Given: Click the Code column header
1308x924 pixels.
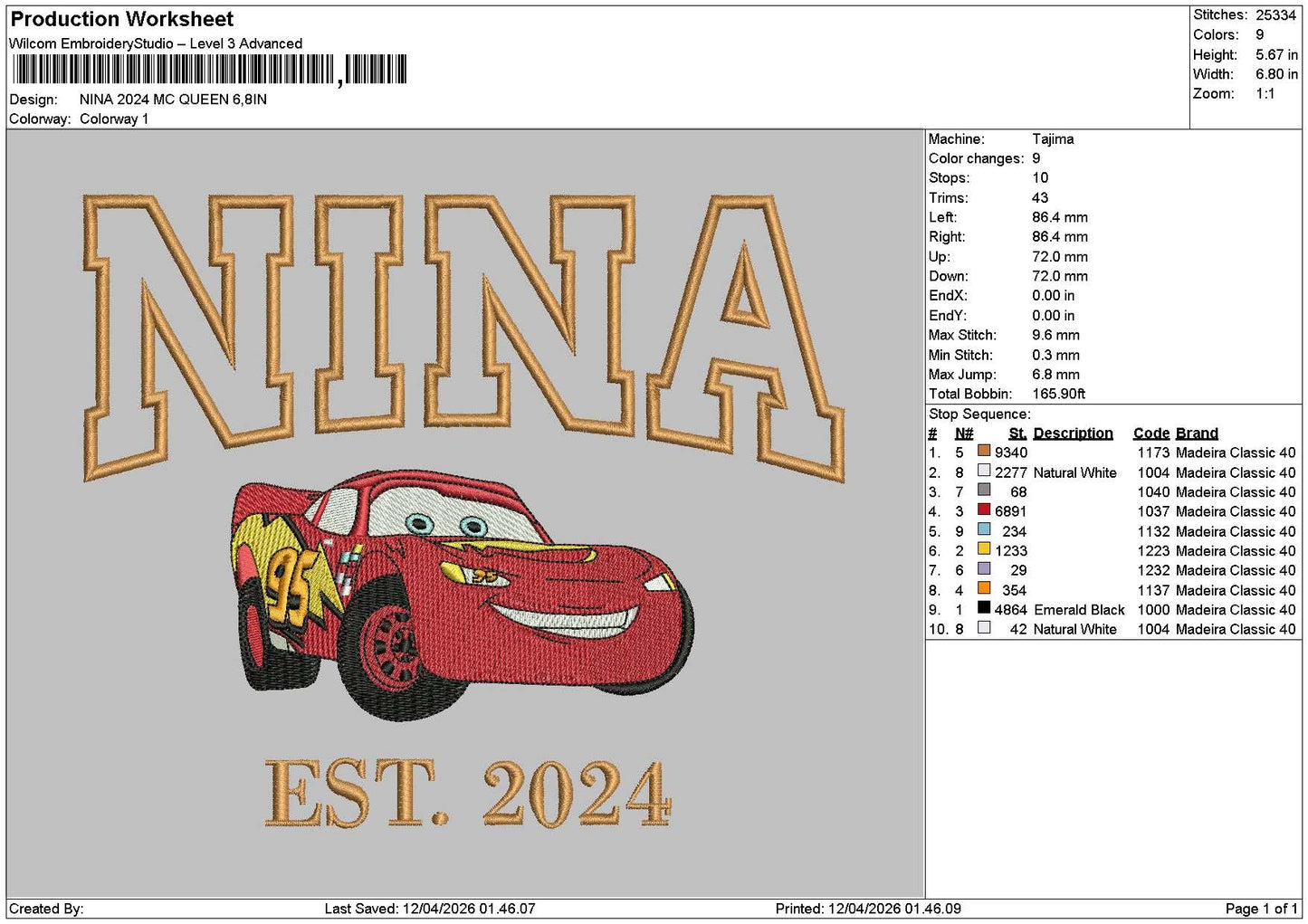Looking at the screenshot, I should pyautogui.click(x=1151, y=433).
